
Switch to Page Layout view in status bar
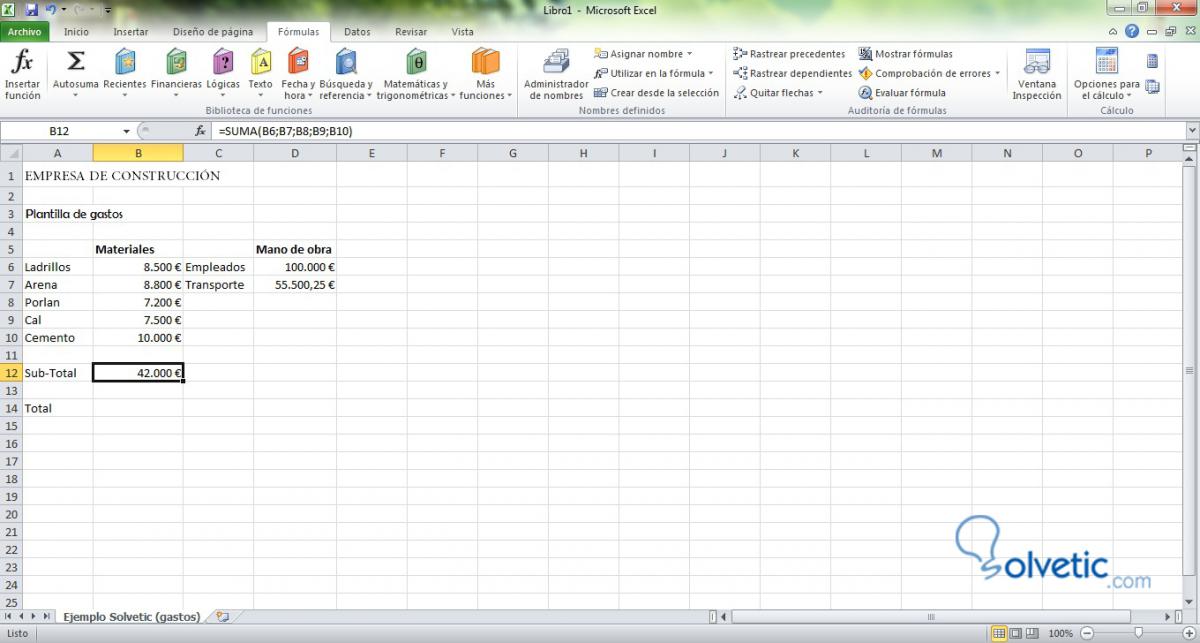click(x=1016, y=633)
